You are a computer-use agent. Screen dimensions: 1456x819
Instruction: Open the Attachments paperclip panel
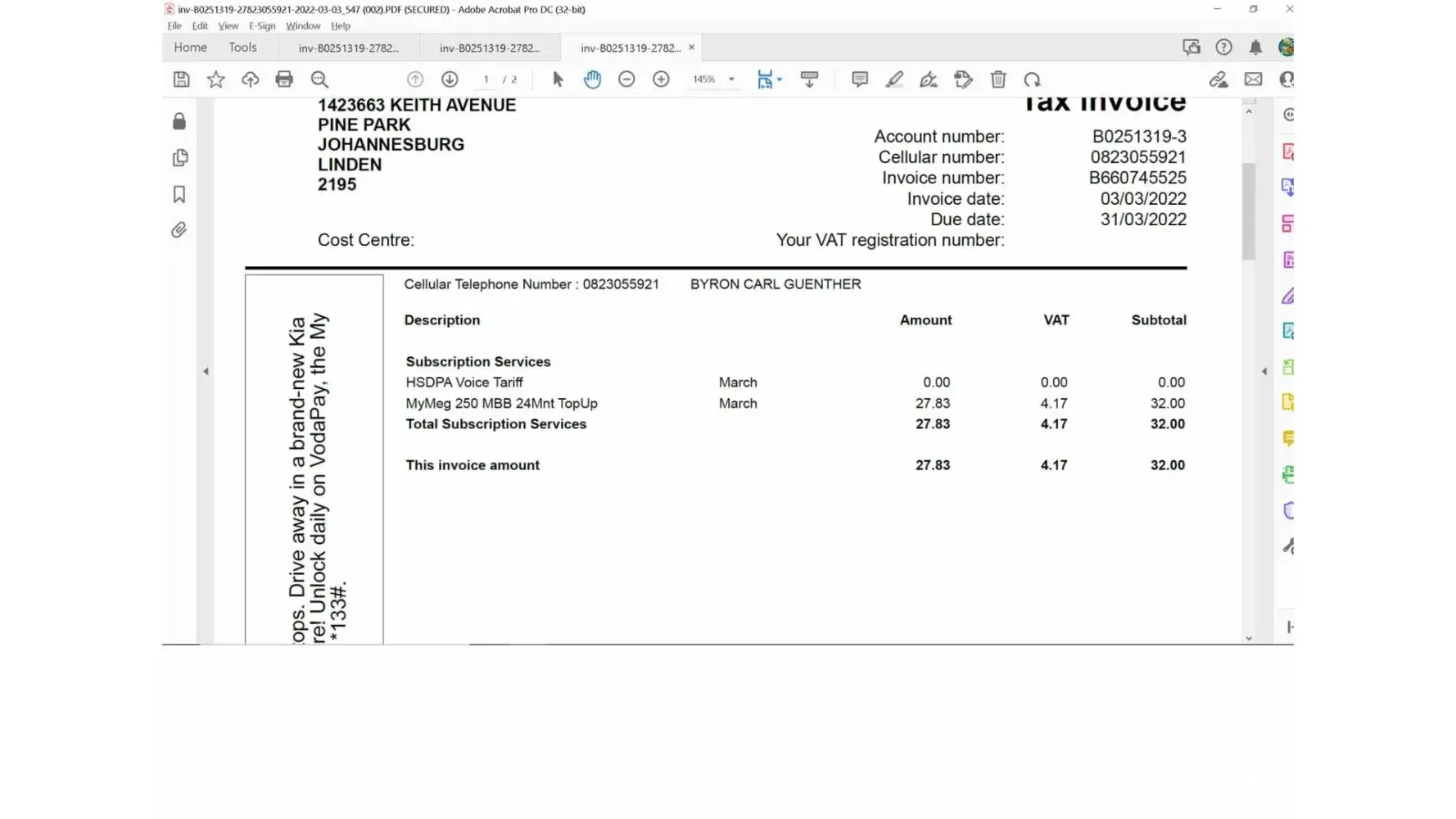(x=179, y=230)
